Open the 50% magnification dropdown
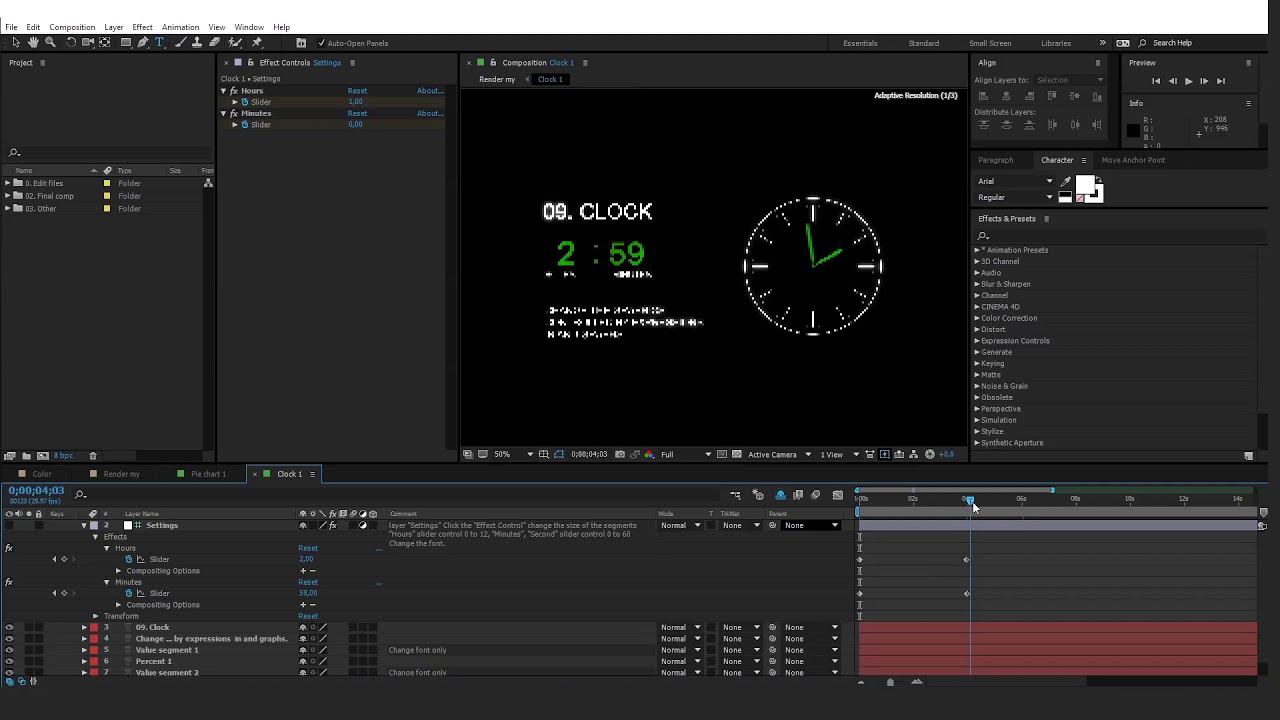1280x720 pixels. tap(509, 455)
